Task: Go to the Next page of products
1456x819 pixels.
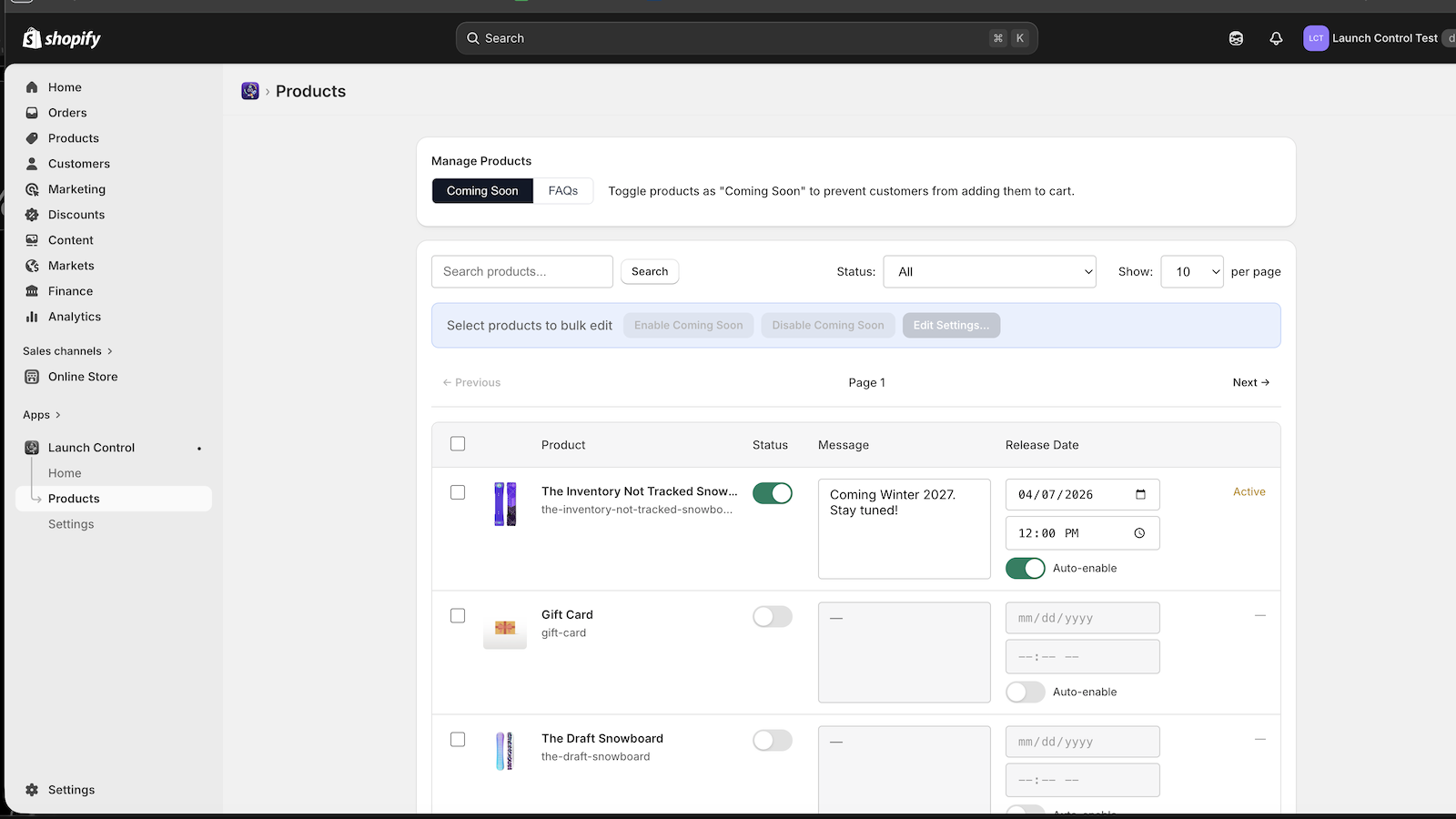Action: click(x=1250, y=382)
